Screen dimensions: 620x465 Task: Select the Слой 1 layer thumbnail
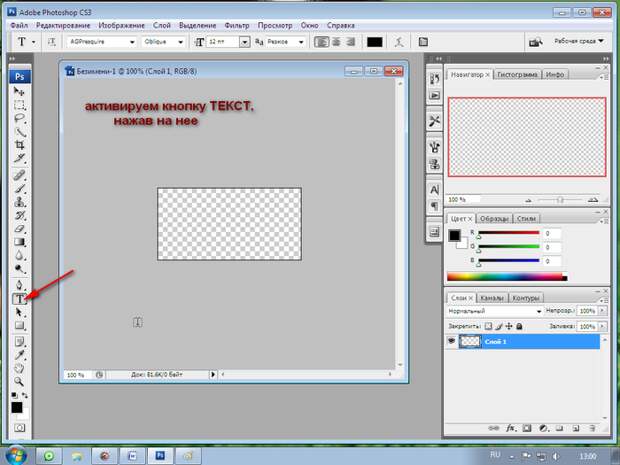pos(470,341)
